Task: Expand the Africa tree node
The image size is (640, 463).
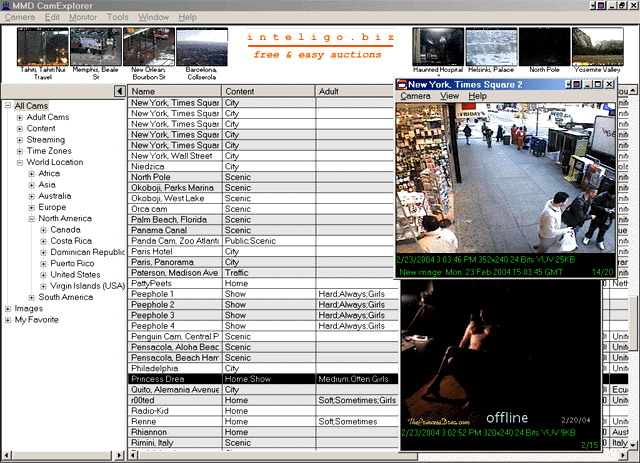Action: tap(31, 174)
